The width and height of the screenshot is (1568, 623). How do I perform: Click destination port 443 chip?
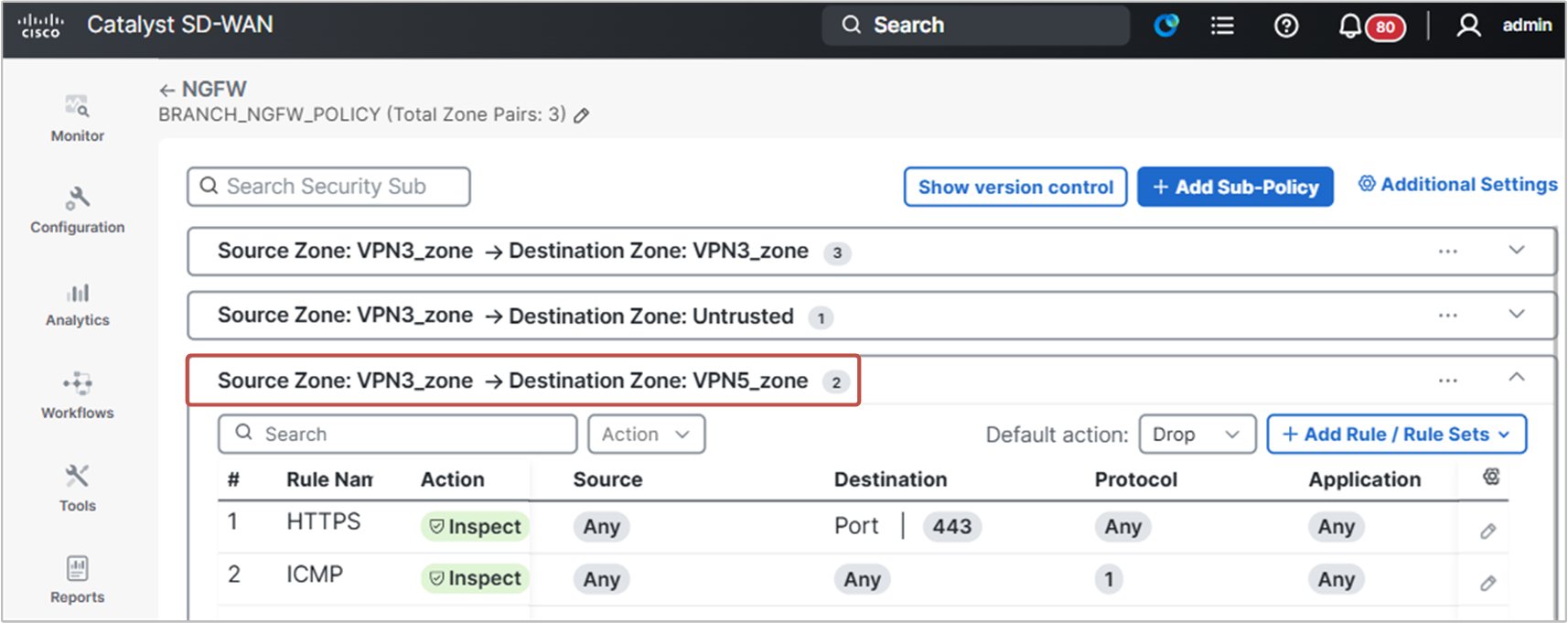pyautogui.click(x=951, y=526)
